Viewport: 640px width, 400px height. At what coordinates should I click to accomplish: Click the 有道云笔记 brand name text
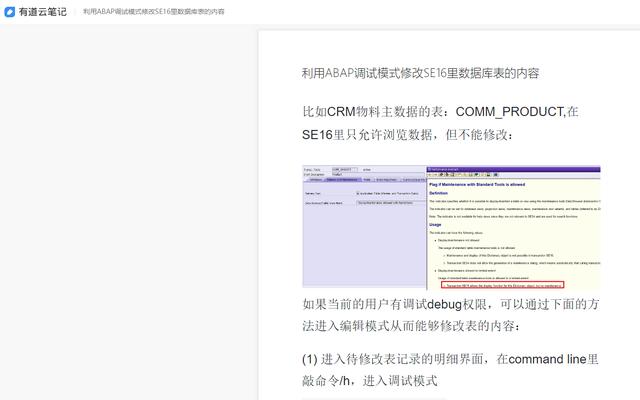click(x=42, y=12)
